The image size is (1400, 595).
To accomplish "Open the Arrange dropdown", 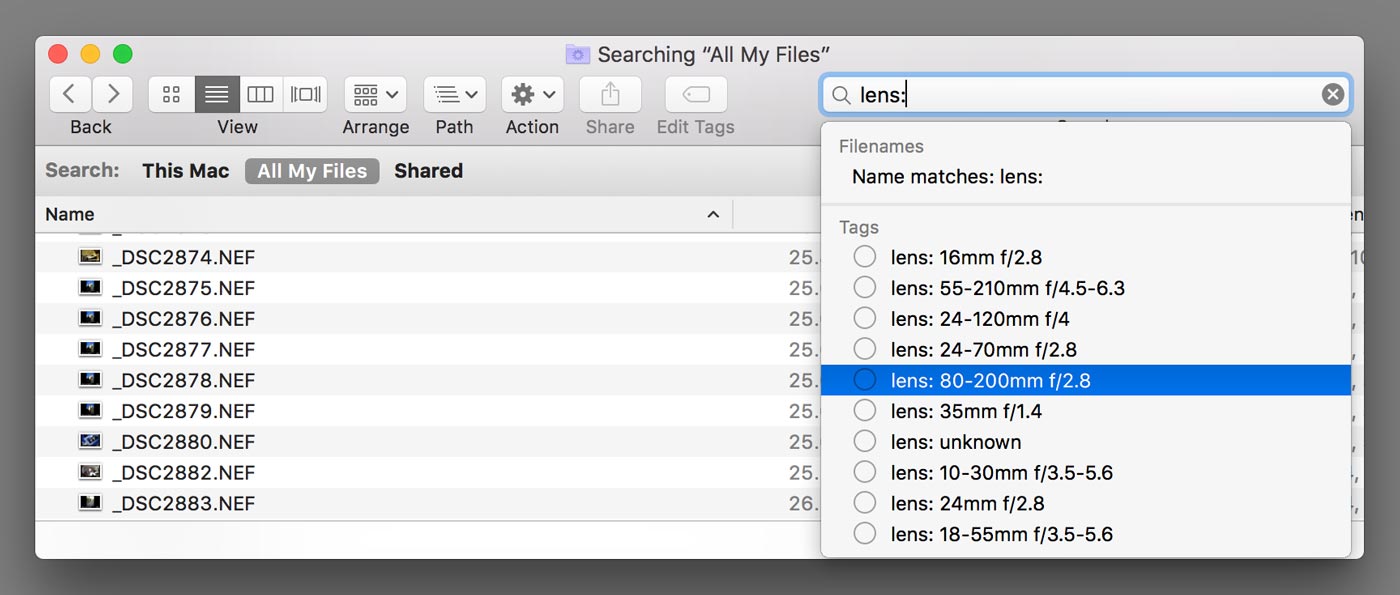I will pyautogui.click(x=375, y=94).
